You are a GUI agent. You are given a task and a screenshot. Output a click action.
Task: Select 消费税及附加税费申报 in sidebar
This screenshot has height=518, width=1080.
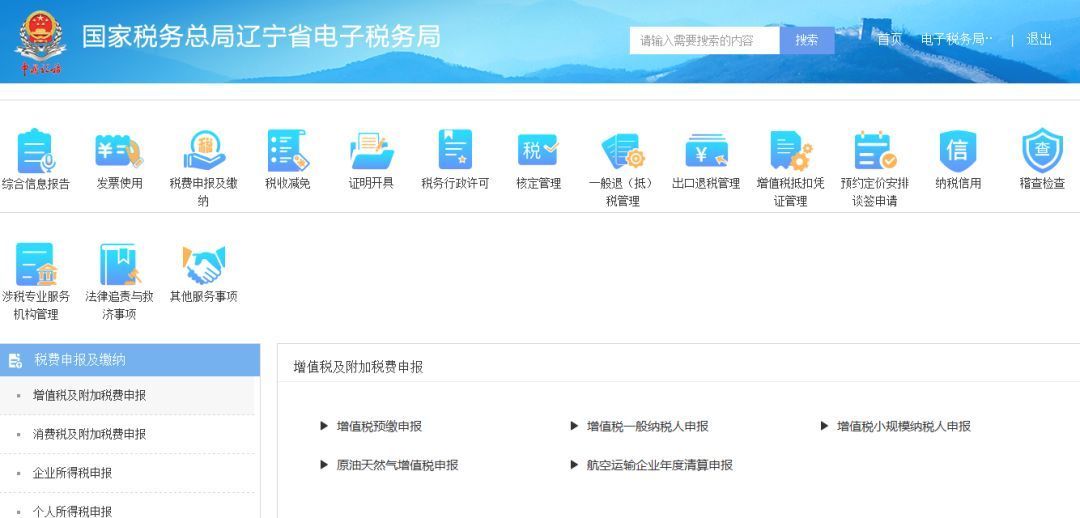pyautogui.click(x=89, y=434)
